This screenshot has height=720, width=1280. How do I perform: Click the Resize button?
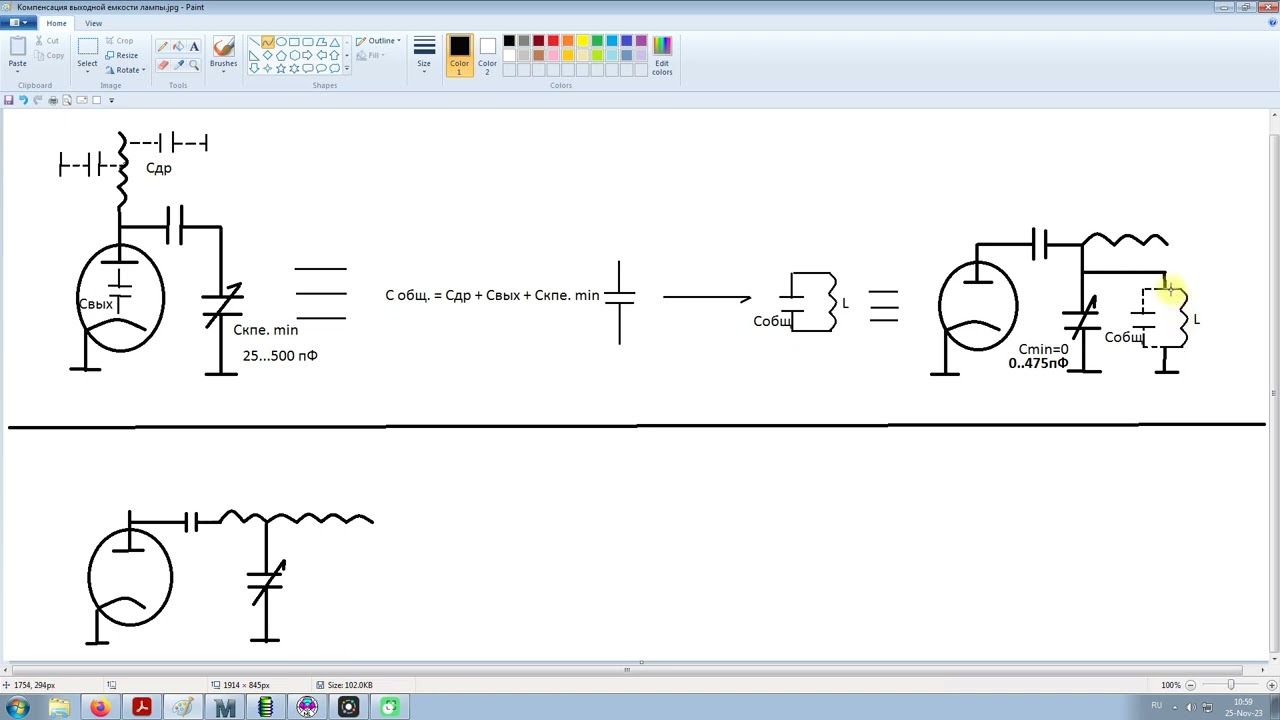coord(121,55)
